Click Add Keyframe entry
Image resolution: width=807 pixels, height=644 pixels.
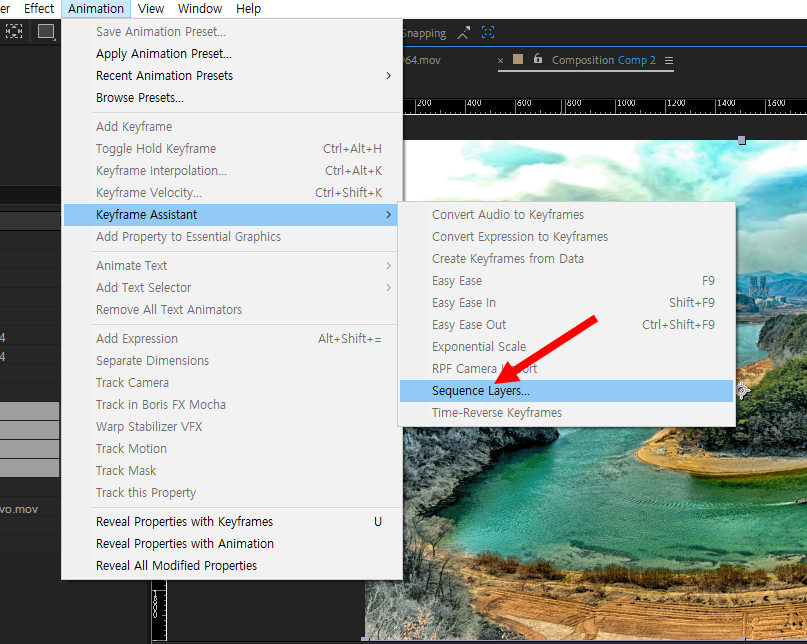point(232,127)
